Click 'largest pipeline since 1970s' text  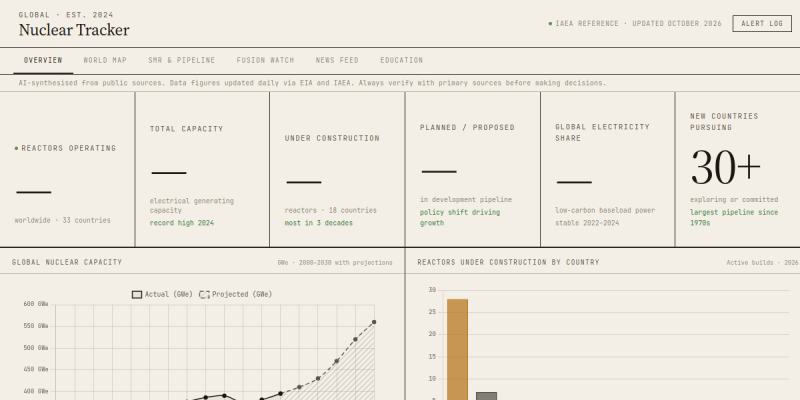point(734,217)
